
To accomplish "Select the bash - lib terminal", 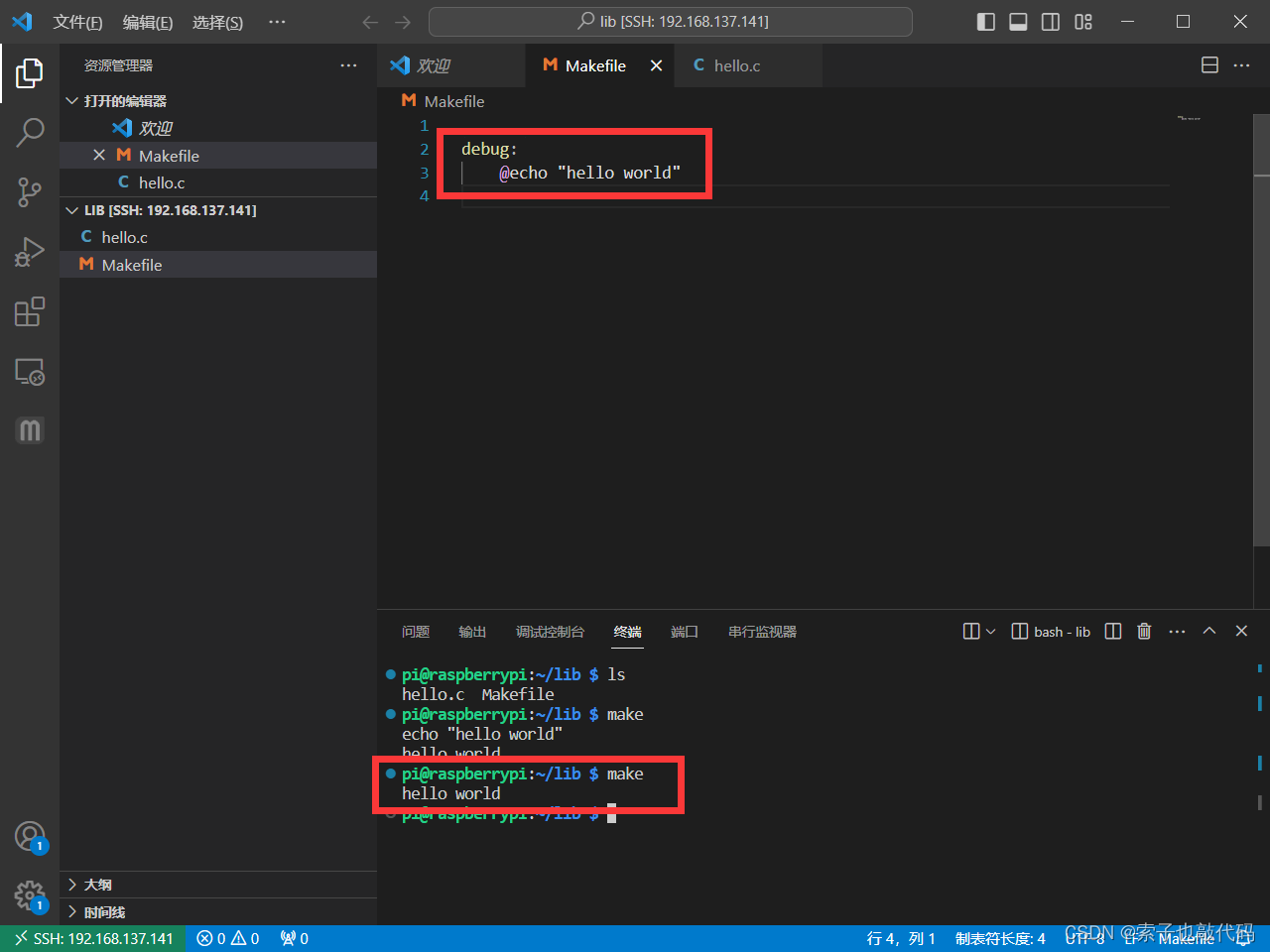I will (x=1051, y=632).
